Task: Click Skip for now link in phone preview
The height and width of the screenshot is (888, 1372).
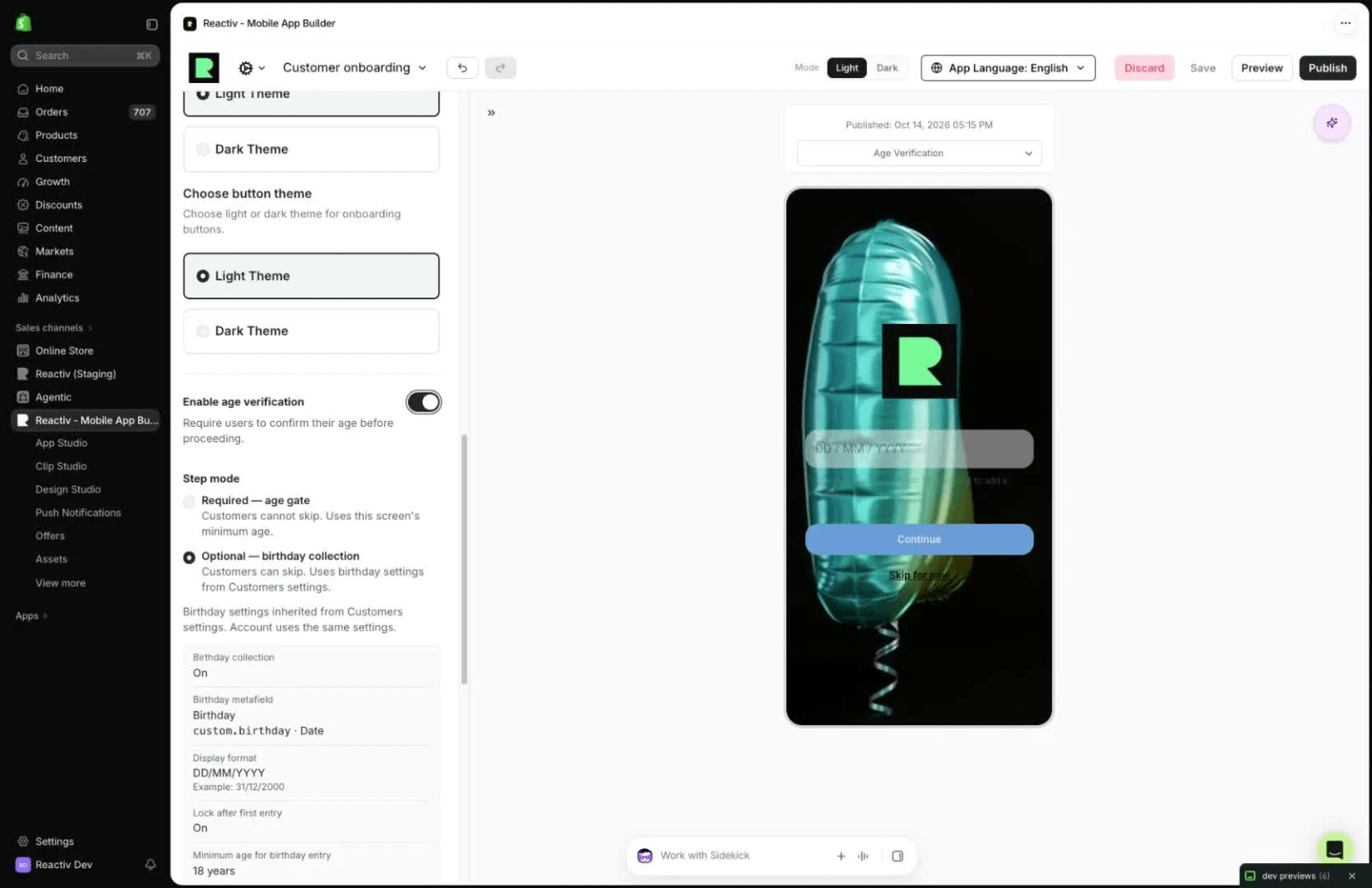Action: [x=918, y=575]
